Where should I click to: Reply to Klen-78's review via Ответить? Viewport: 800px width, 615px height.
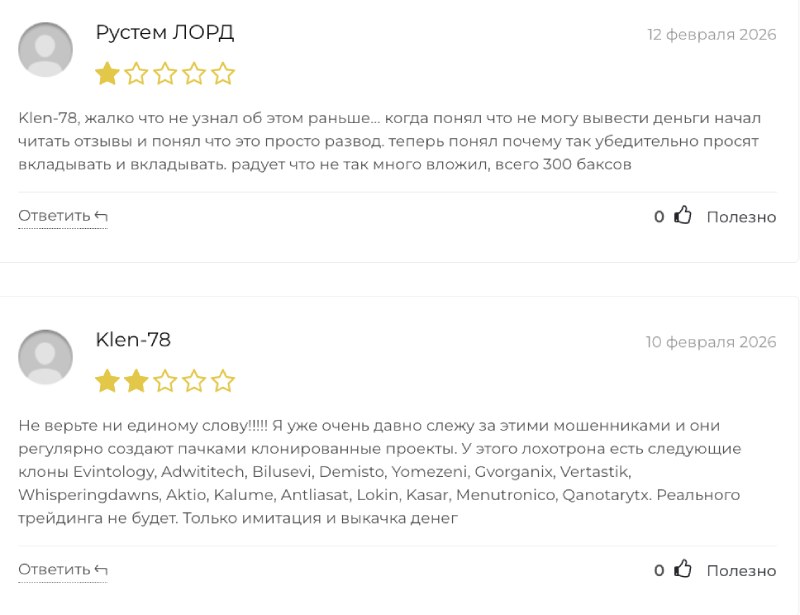click(62, 570)
